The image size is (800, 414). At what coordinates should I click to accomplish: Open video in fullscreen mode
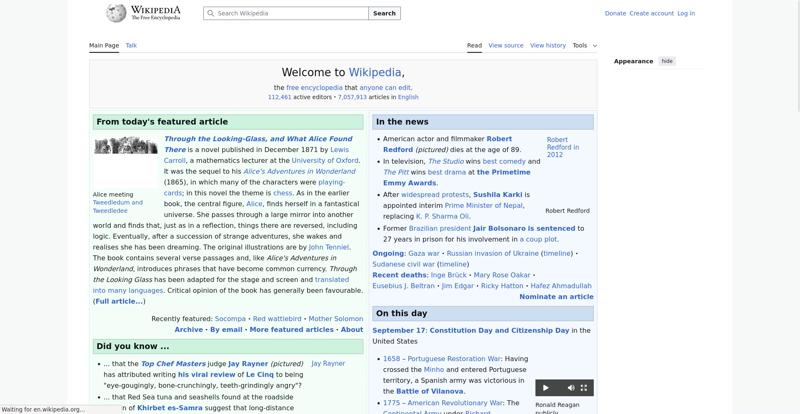(x=584, y=388)
